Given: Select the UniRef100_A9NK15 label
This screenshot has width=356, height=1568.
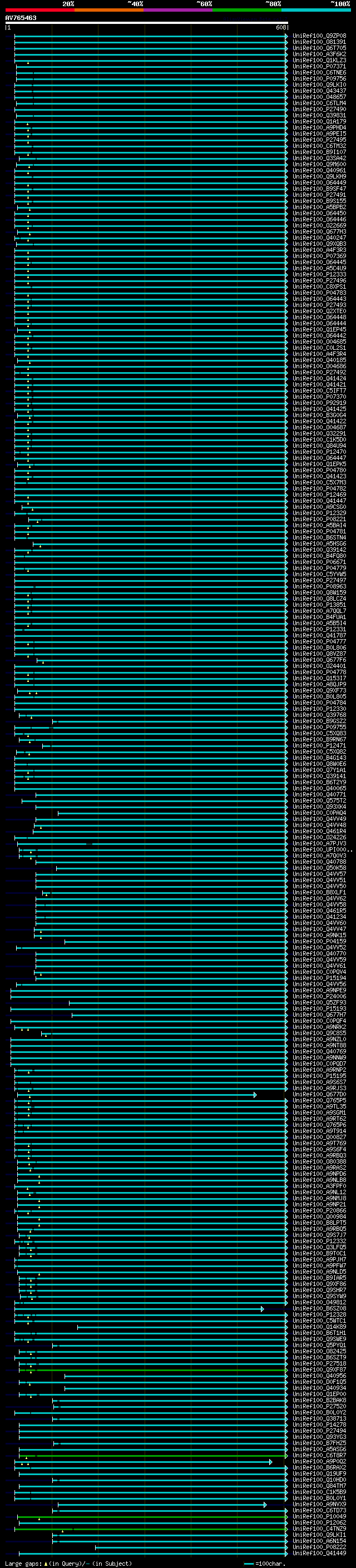Looking at the screenshot, I should point(319,936).
